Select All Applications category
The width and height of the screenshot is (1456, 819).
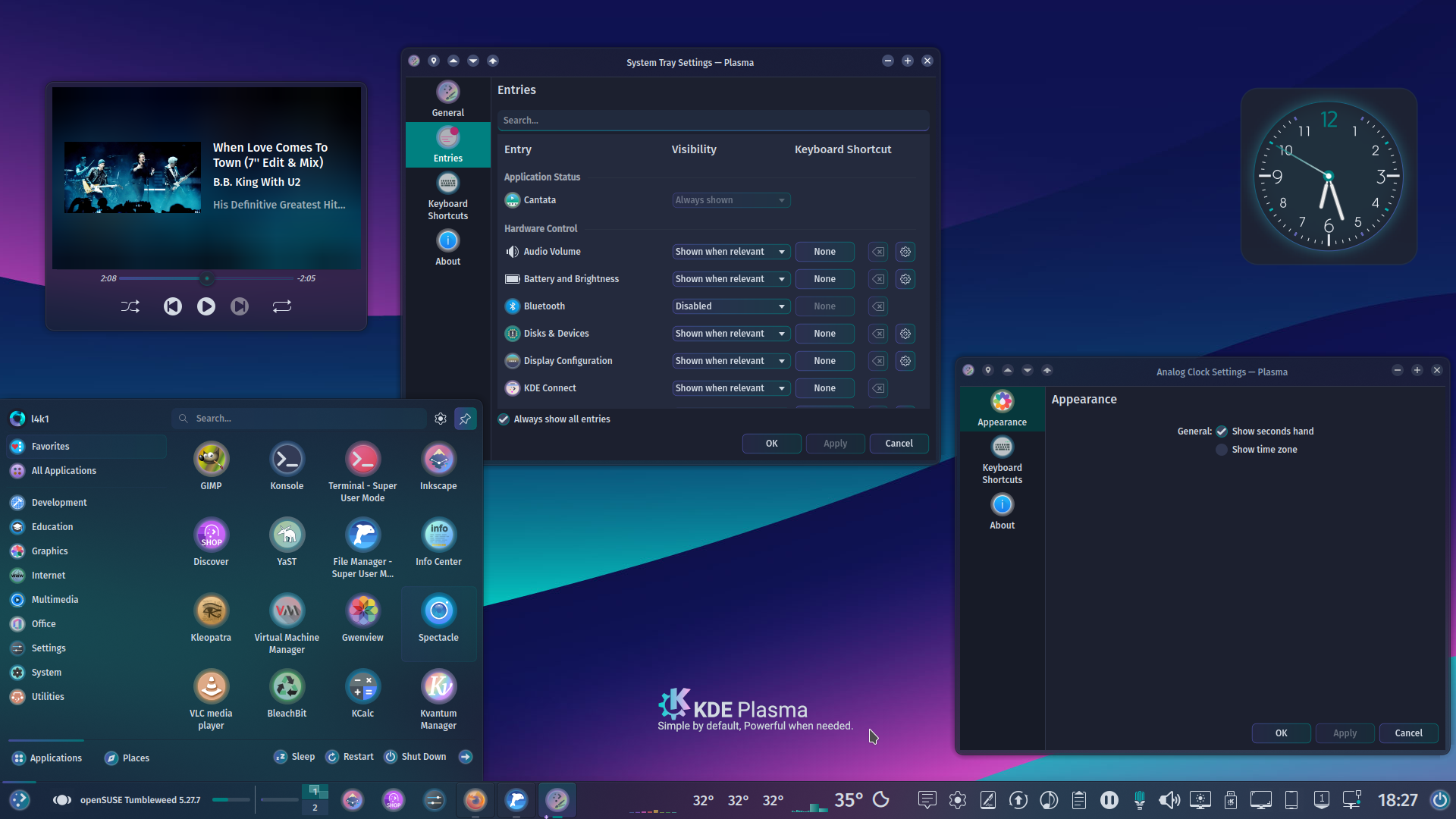86,471
